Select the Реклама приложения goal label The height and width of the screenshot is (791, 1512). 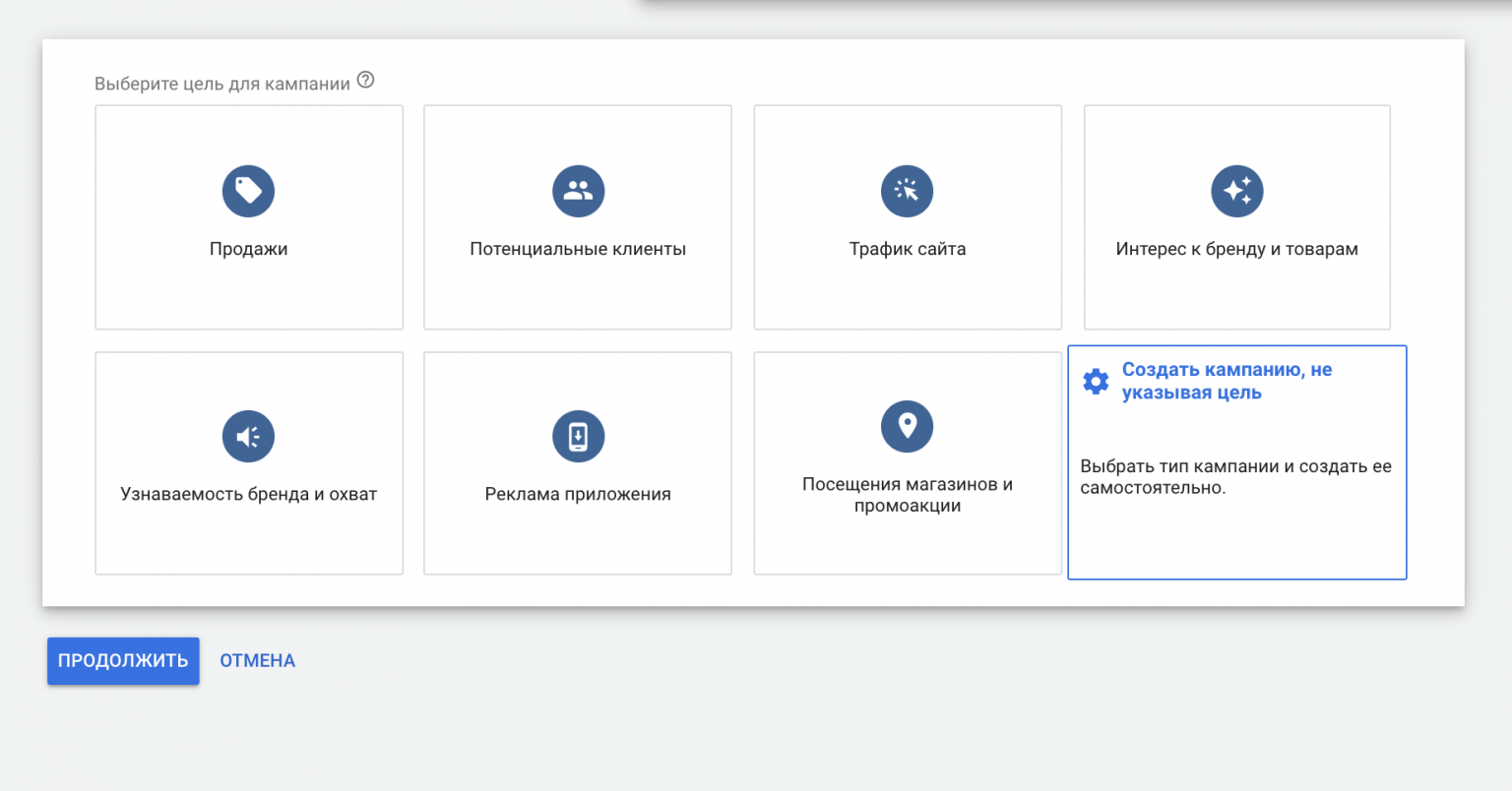coord(578,494)
